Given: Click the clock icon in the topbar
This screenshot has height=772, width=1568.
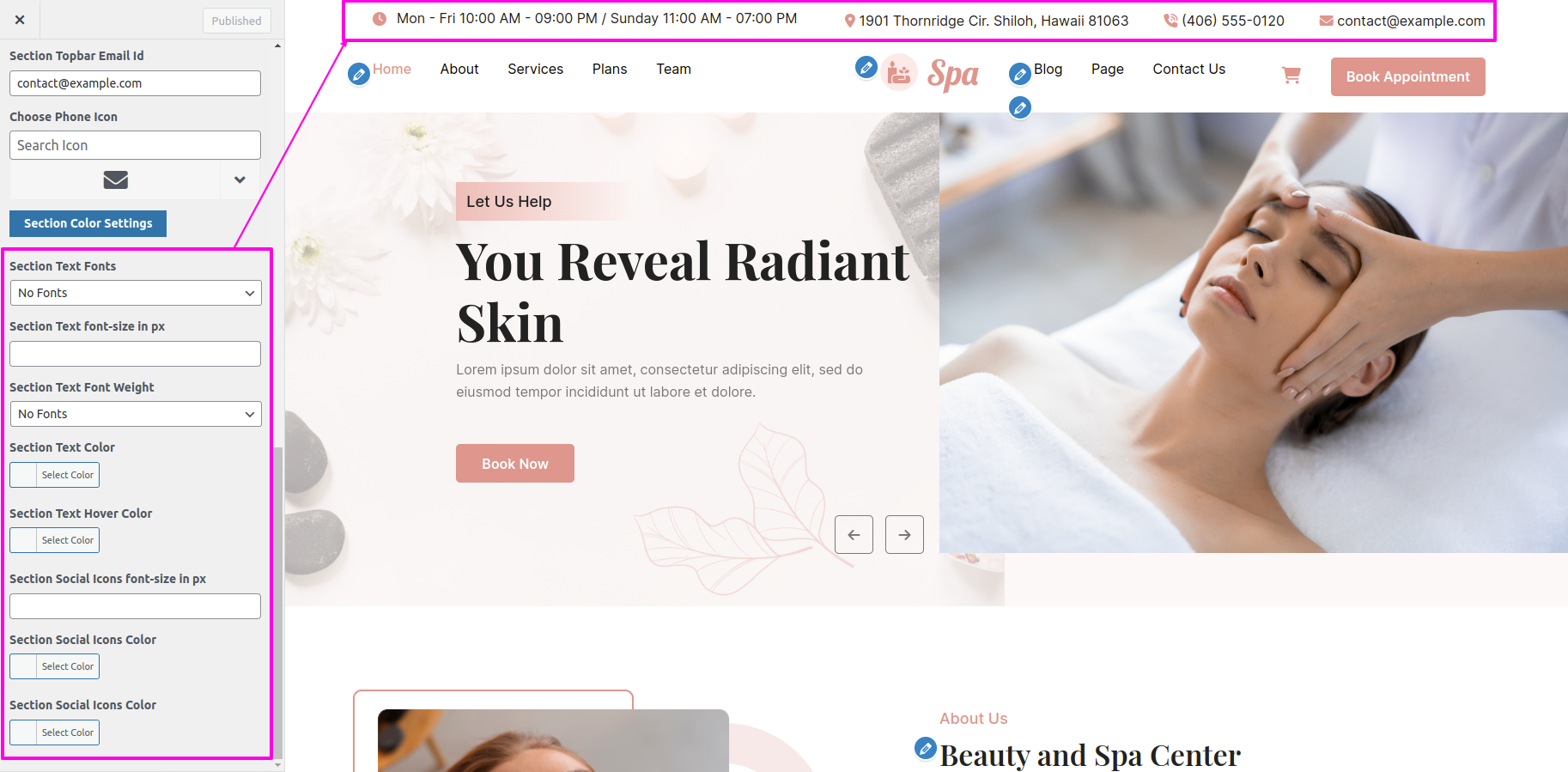Looking at the screenshot, I should [379, 18].
